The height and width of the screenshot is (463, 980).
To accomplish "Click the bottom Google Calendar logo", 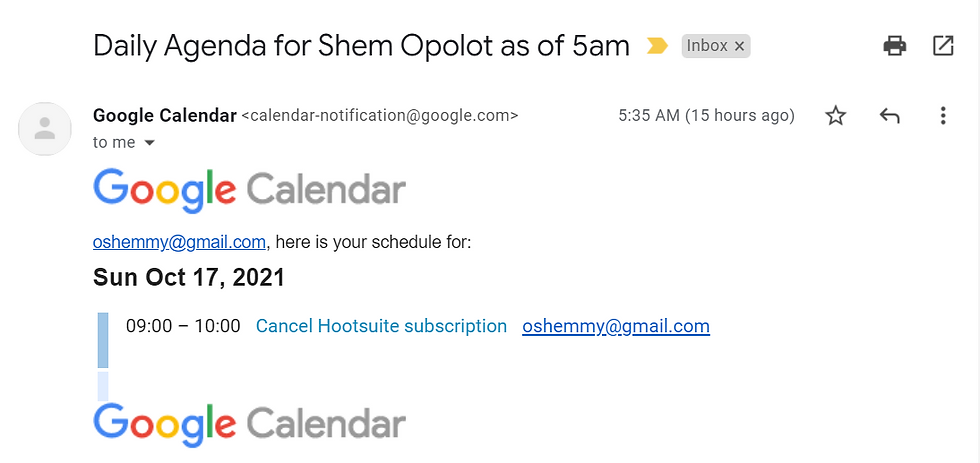I will (249, 425).
